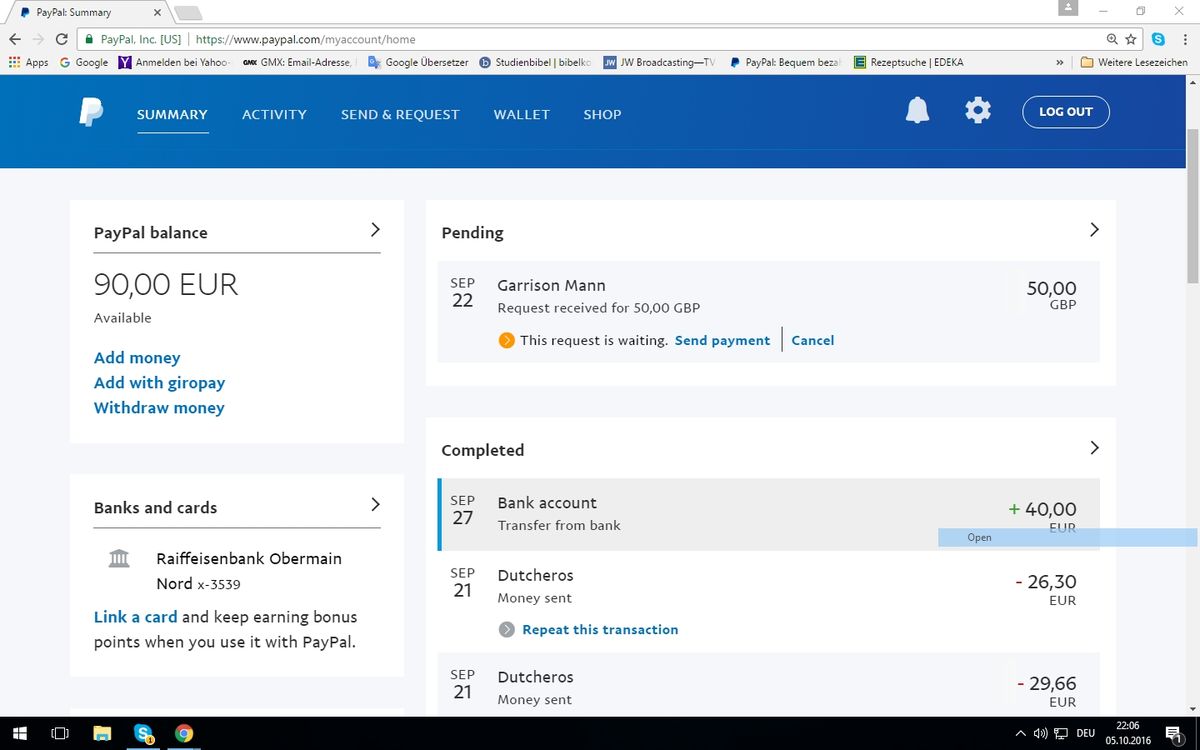Click the Repeat this transaction arrow icon
Image resolution: width=1200 pixels, height=750 pixels.
tap(506, 629)
